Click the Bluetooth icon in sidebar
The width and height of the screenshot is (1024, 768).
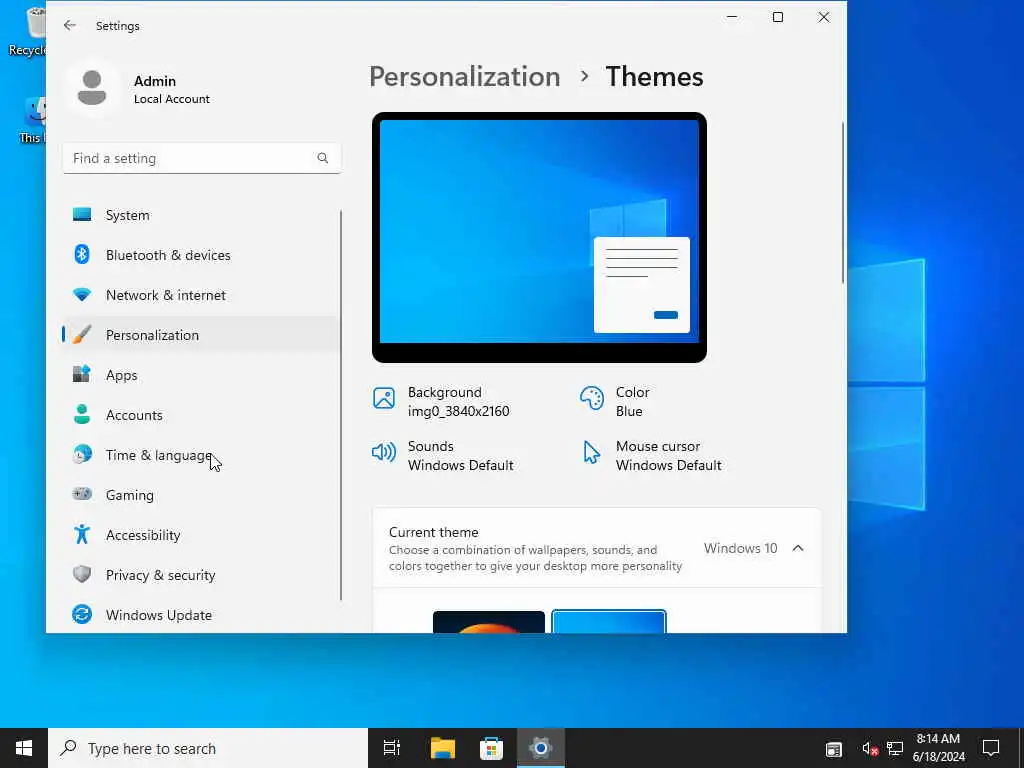(x=82, y=255)
